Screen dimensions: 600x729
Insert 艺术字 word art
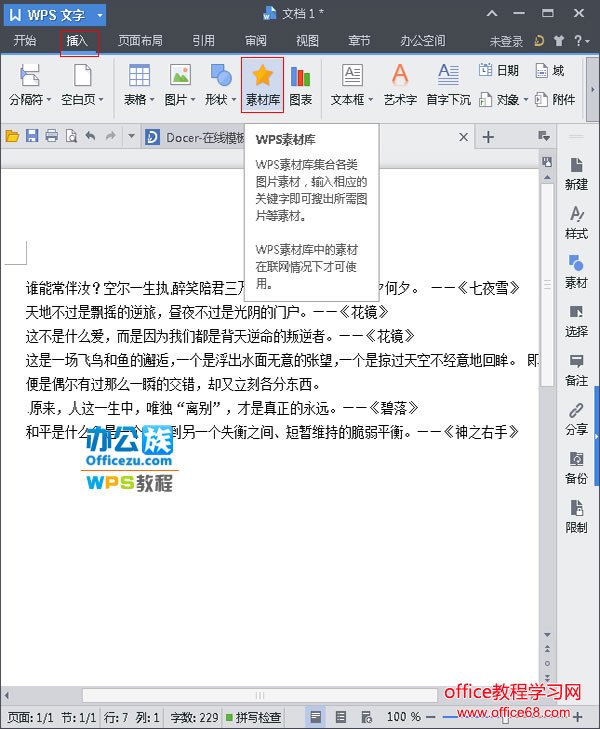(x=400, y=85)
